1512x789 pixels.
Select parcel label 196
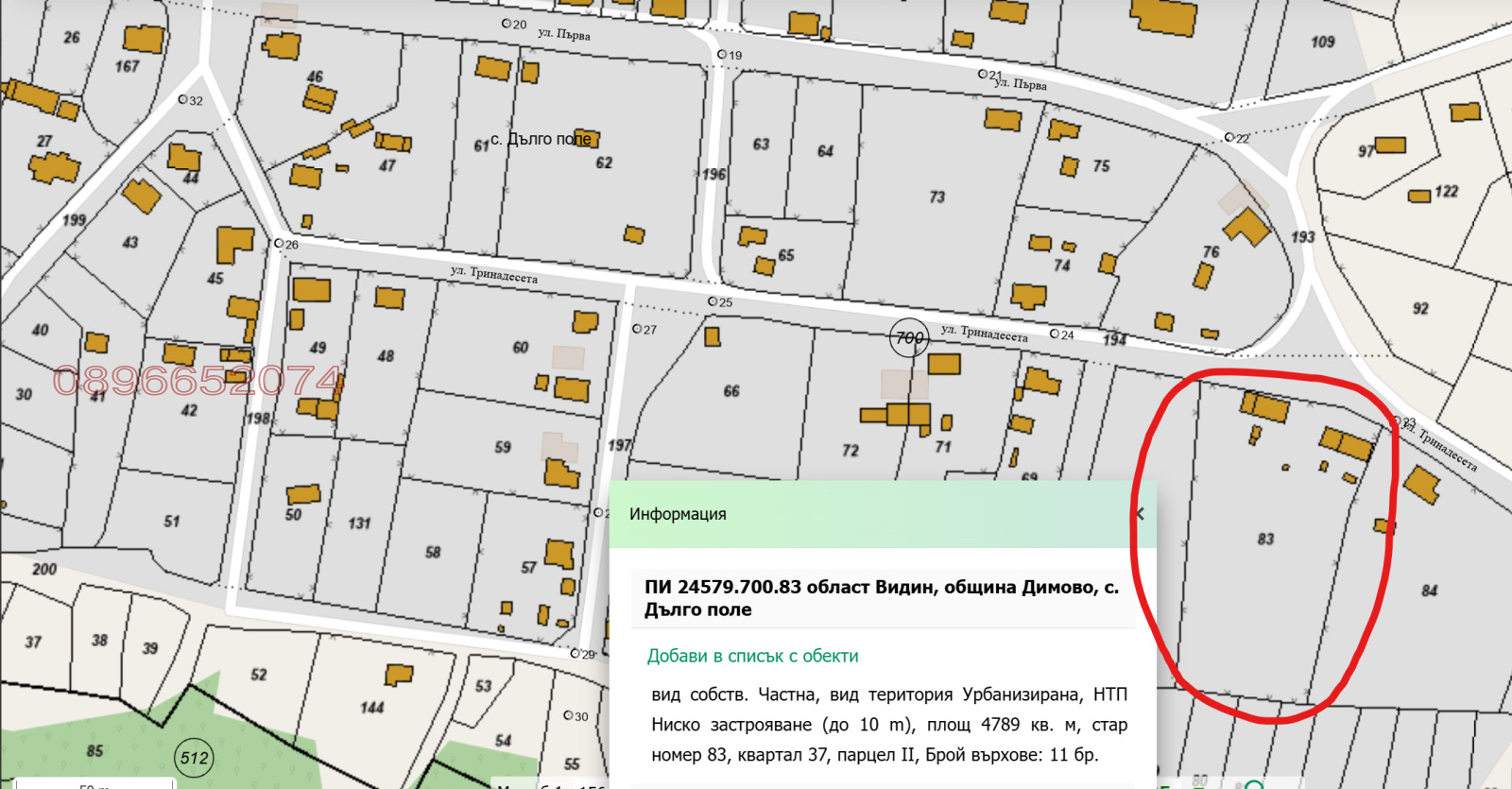[714, 174]
